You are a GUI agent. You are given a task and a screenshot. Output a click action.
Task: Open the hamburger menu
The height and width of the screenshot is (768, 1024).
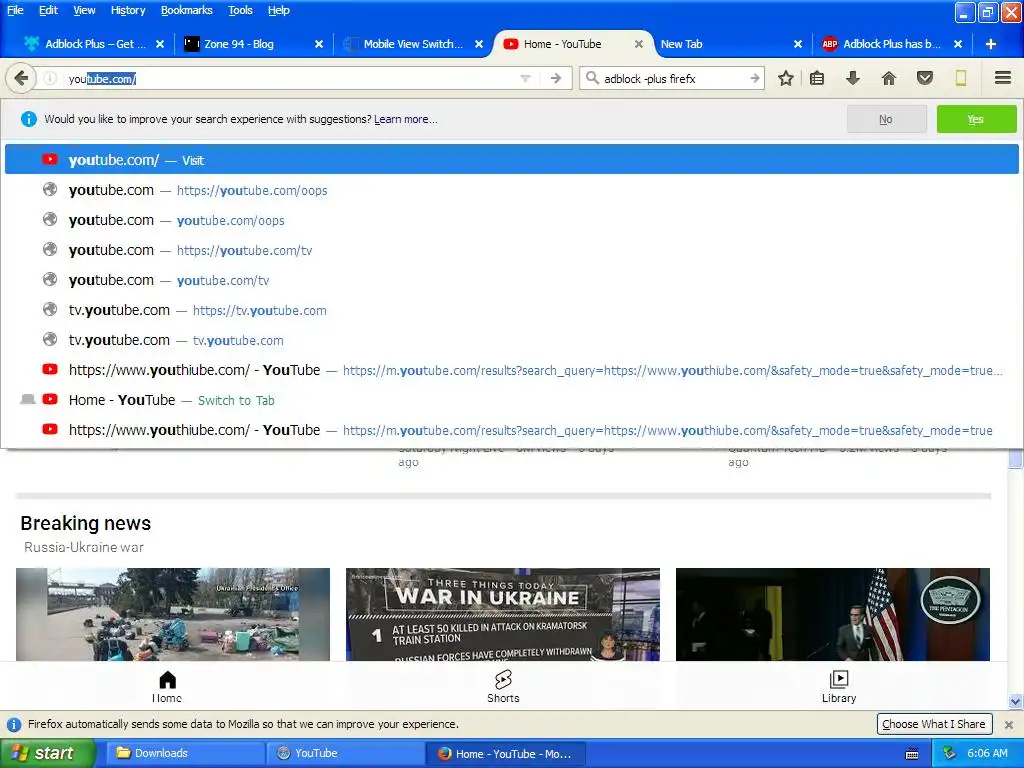(x=1003, y=78)
